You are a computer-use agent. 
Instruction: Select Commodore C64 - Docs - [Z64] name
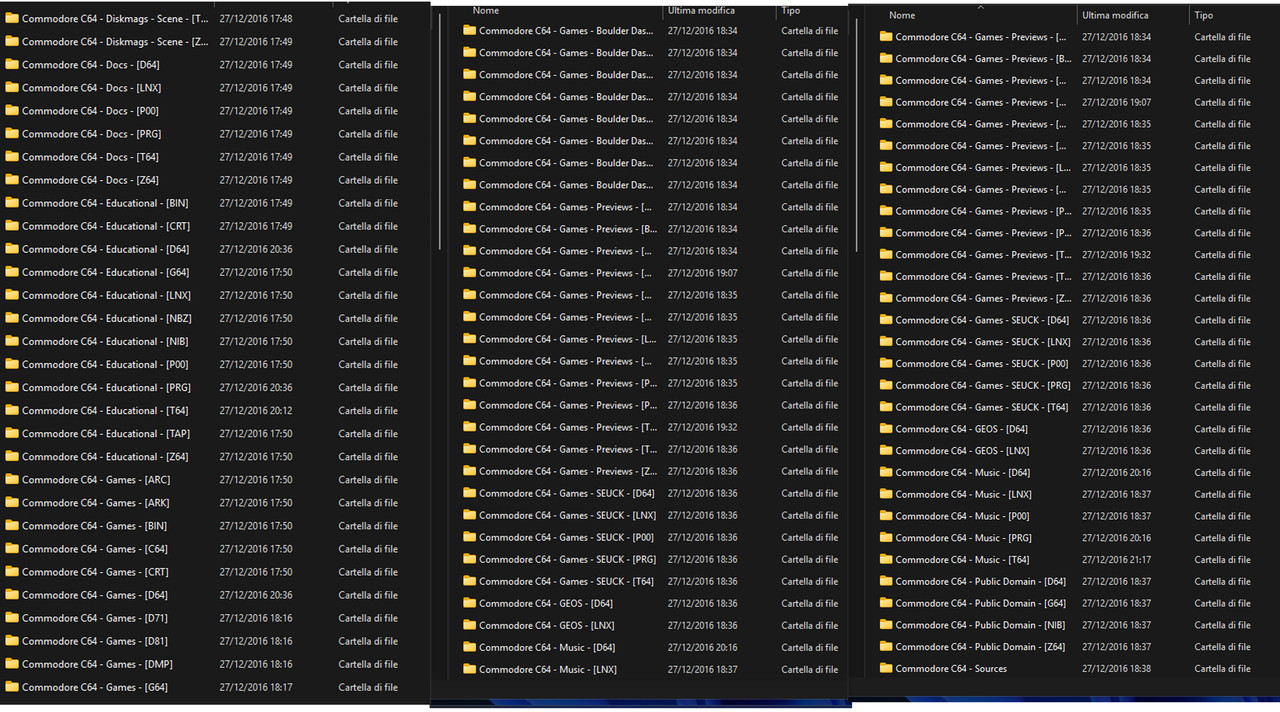pos(90,180)
